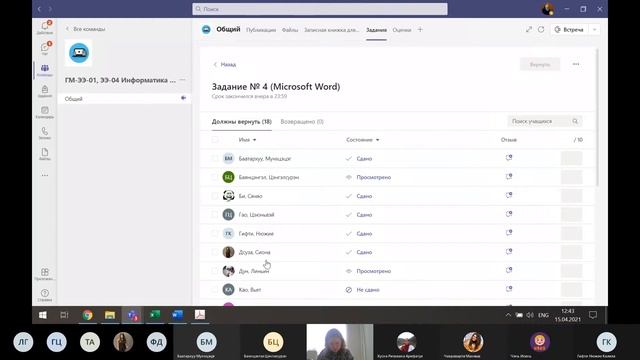Select the Общий channel in team list

coord(124,98)
